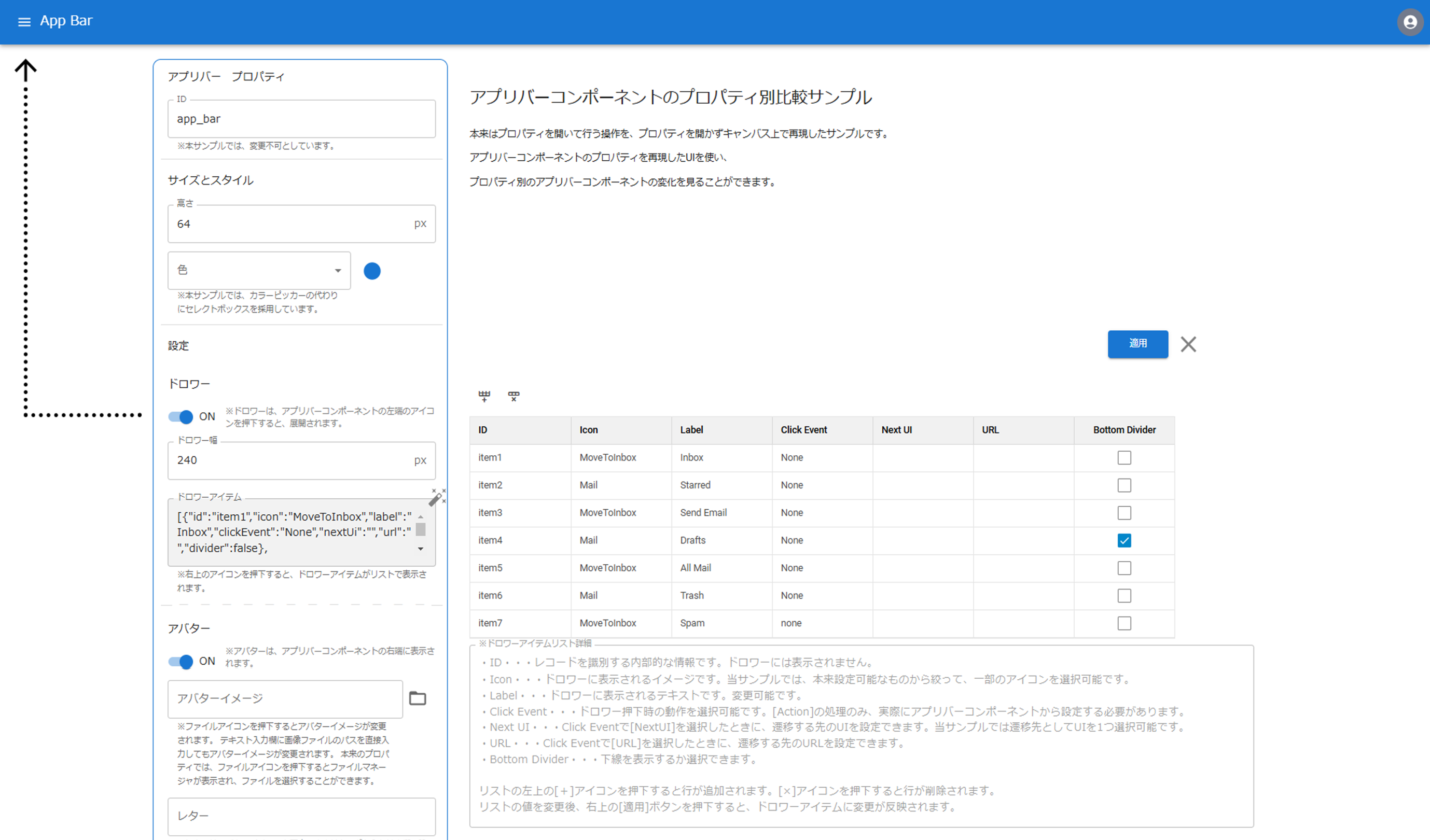Click the Click Event column header
This screenshot has height=840, width=1430.
point(822,430)
